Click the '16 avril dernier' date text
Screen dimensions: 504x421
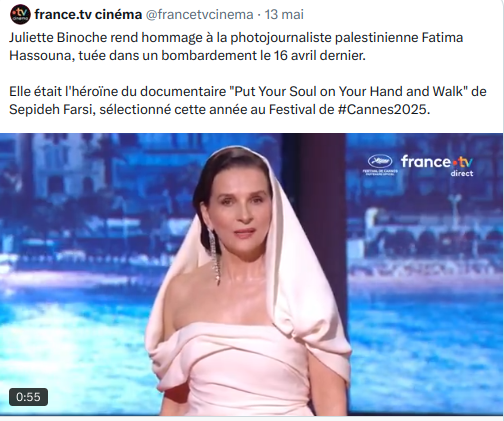tap(319, 55)
